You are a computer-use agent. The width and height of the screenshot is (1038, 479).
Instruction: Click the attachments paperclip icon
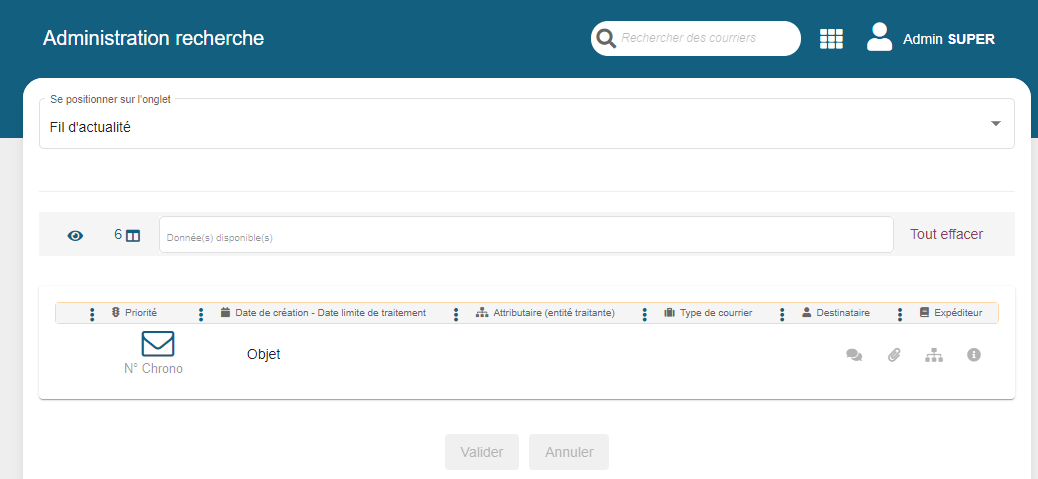pyautogui.click(x=894, y=355)
